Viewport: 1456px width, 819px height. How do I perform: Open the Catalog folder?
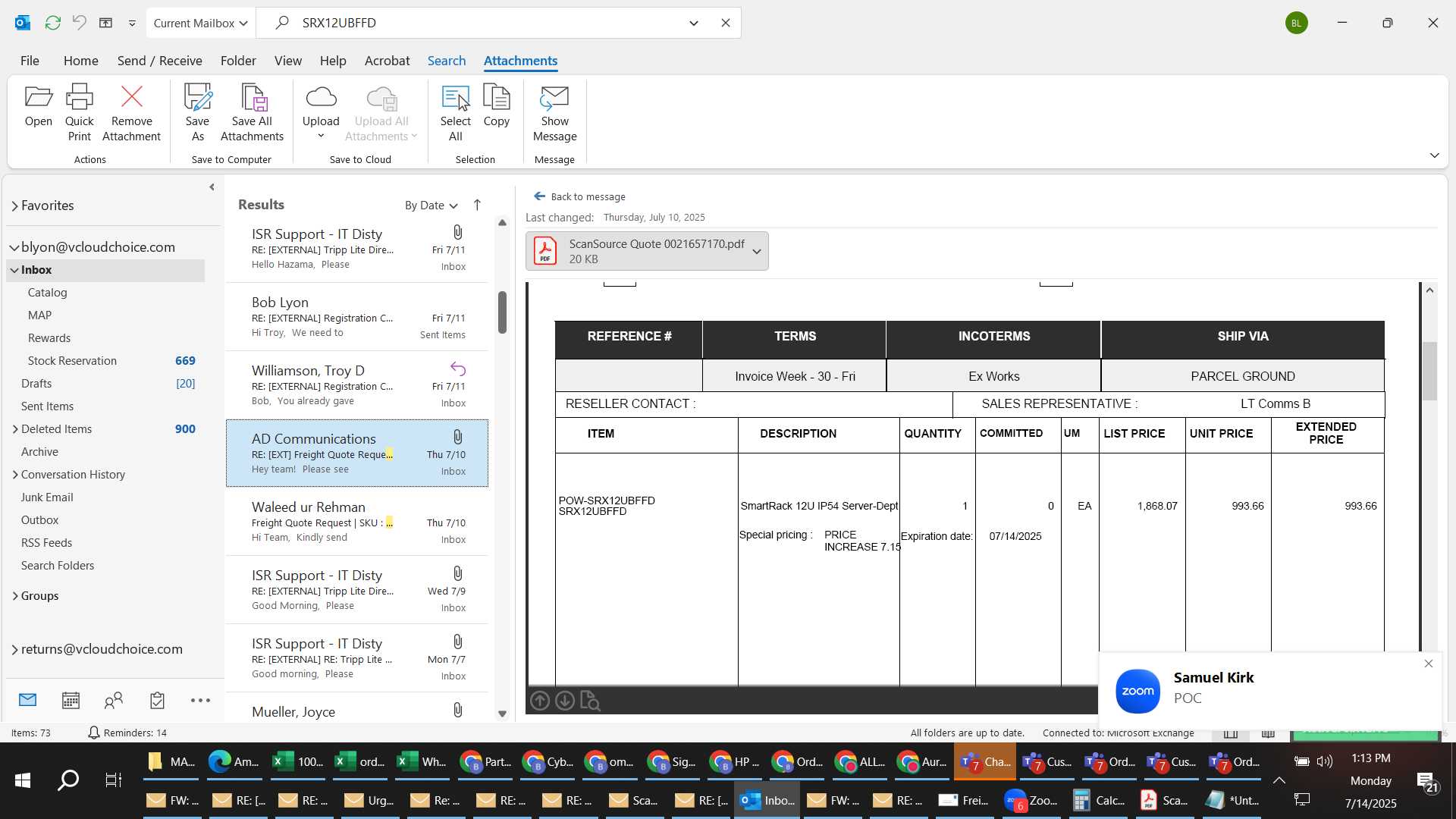coord(47,293)
